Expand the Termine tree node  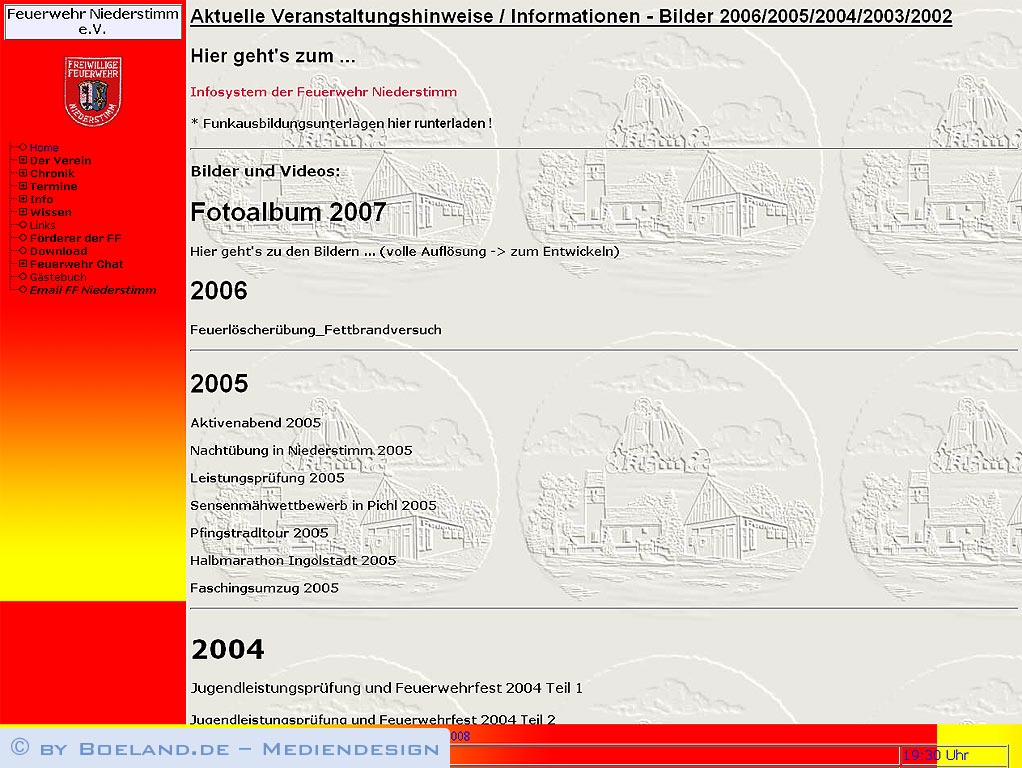point(23,186)
